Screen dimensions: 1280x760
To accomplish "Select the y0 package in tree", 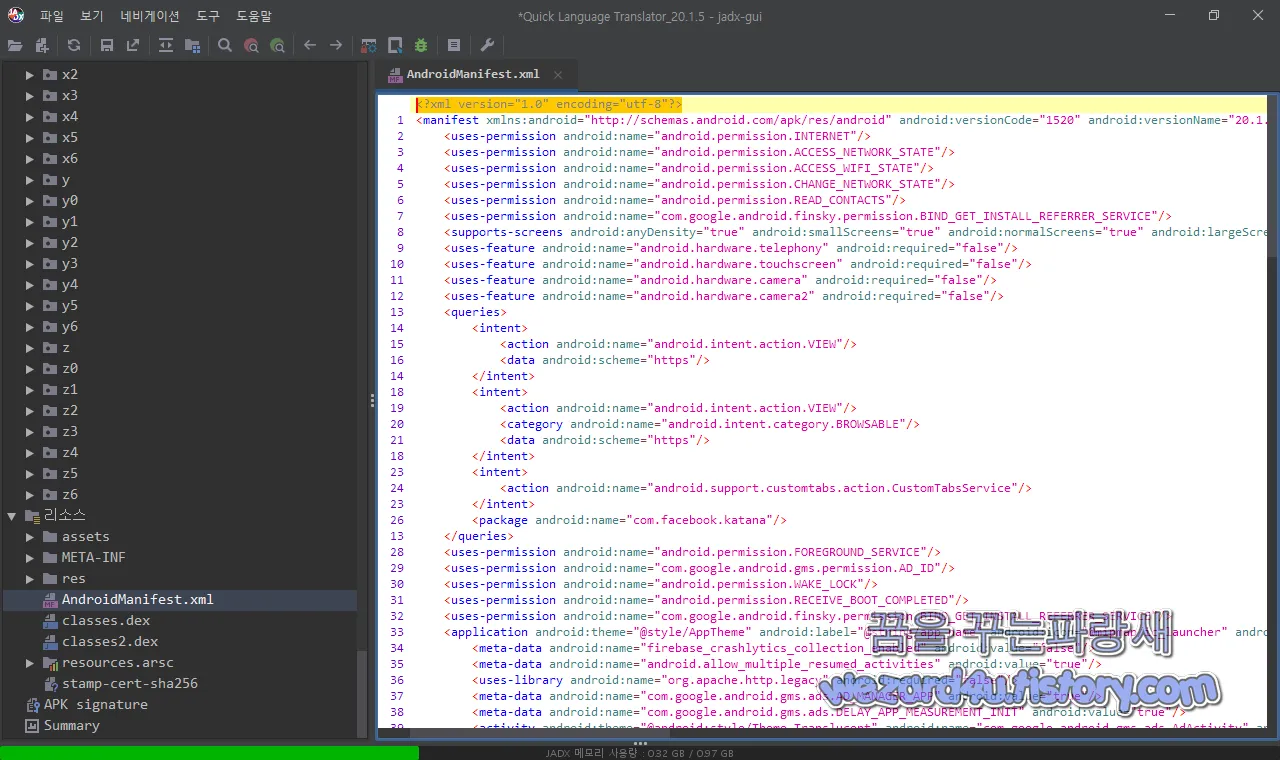I will click(x=69, y=201).
